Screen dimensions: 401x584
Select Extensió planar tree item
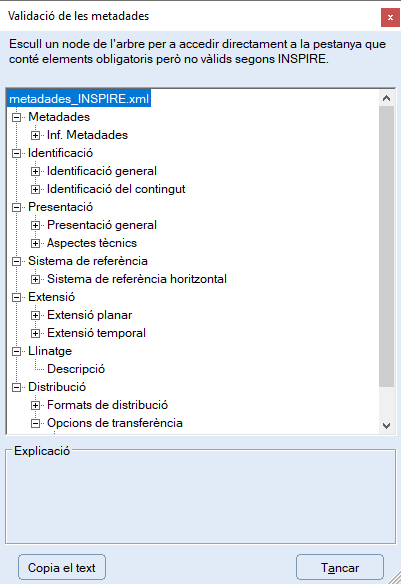tap(89, 315)
